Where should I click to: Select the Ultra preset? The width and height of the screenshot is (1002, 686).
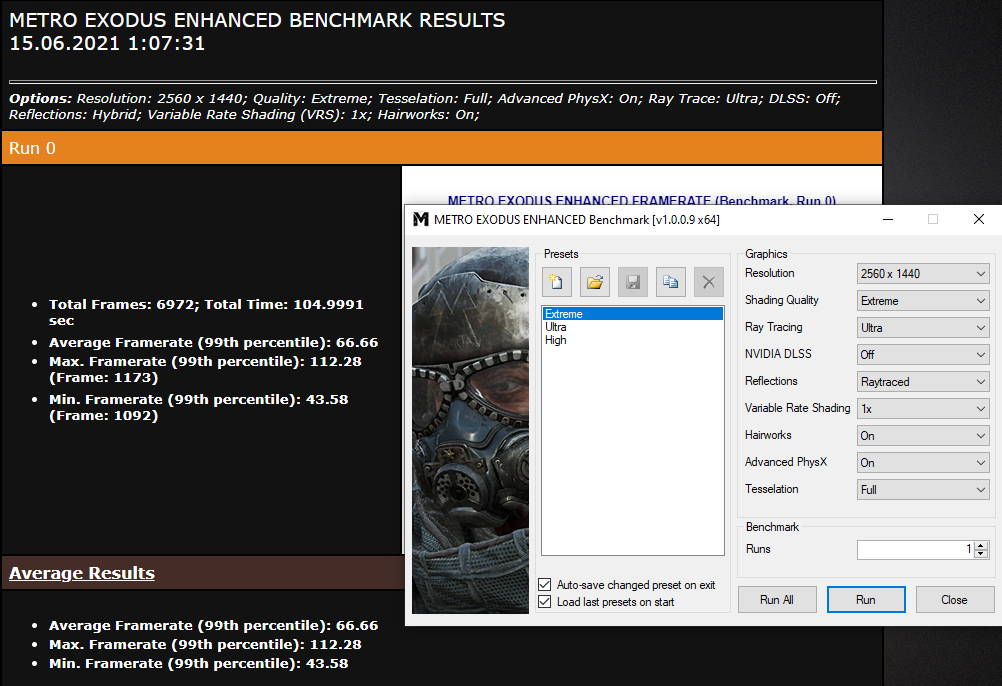[x=555, y=327]
